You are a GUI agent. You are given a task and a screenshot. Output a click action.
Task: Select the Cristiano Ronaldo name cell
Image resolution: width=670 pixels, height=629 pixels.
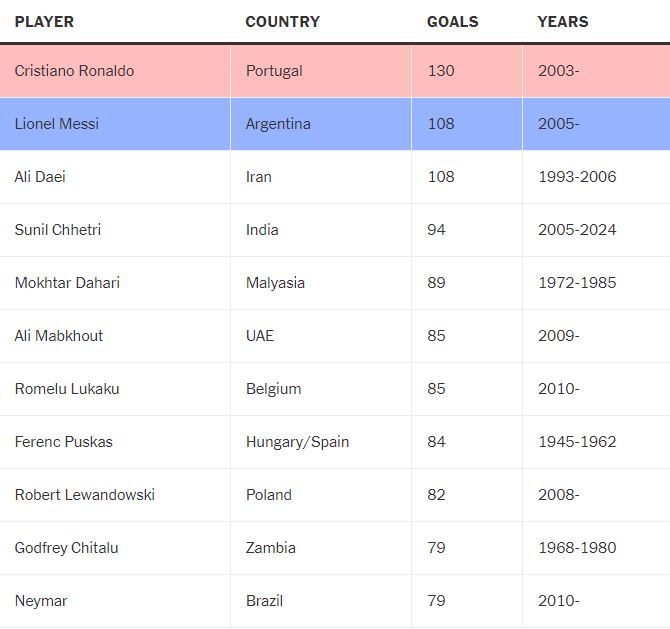coord(74,71)
